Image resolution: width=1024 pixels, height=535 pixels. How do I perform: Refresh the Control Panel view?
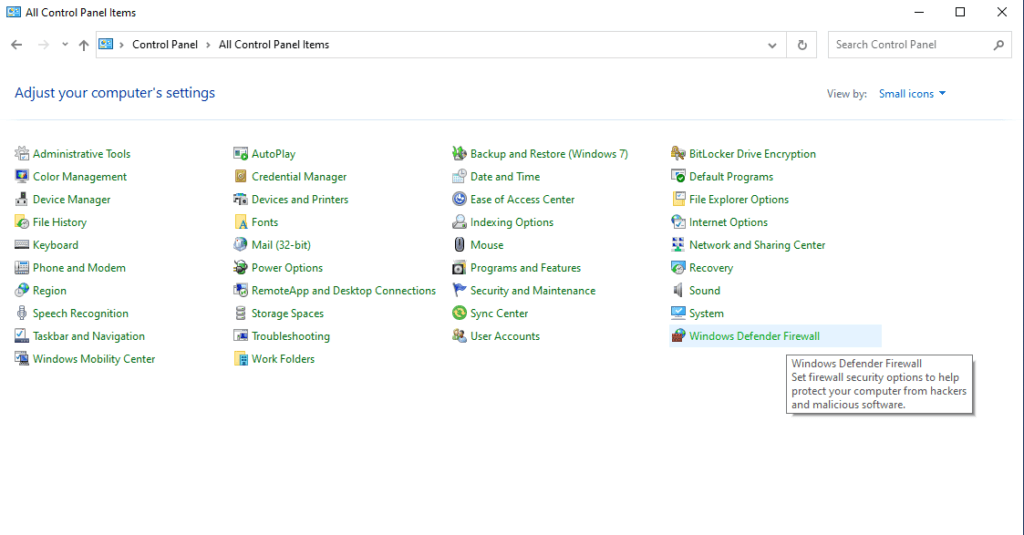point(802,45)
